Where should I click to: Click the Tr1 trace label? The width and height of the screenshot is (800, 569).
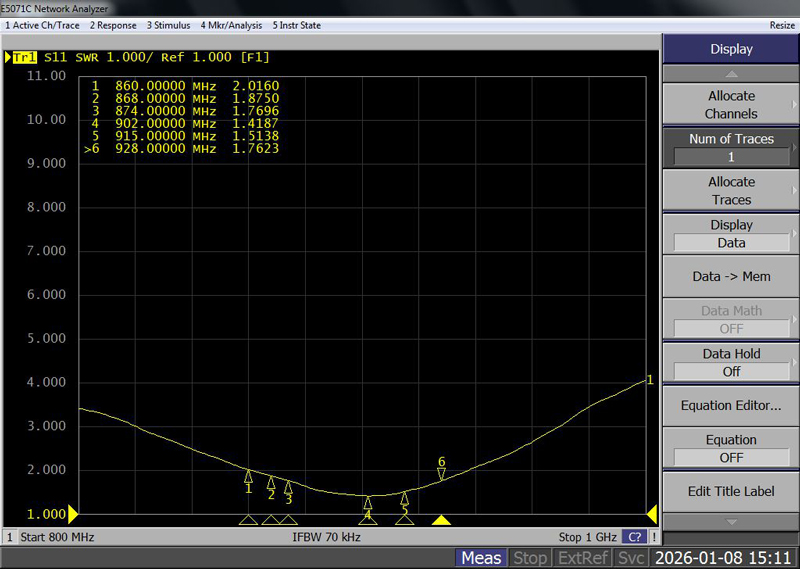(22, 58)
